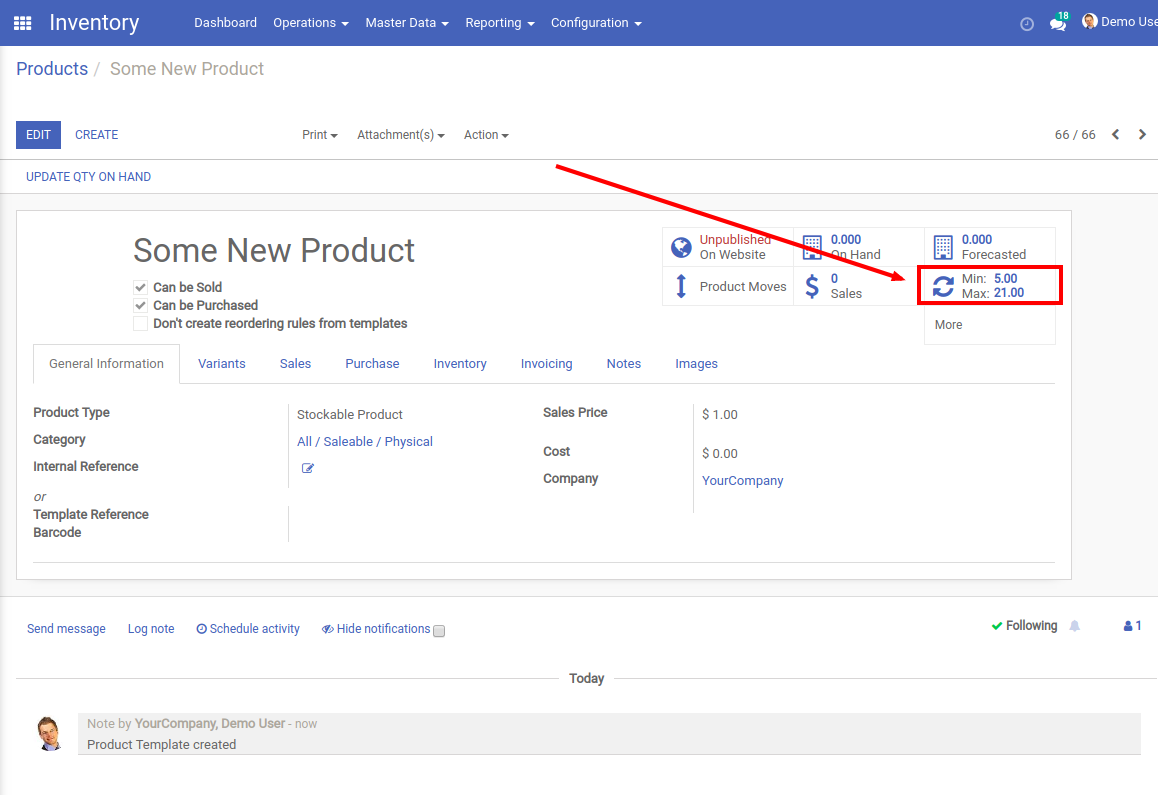Open the Attachment(s) dropdown
1158x795 pixels.
pos(400,134)
